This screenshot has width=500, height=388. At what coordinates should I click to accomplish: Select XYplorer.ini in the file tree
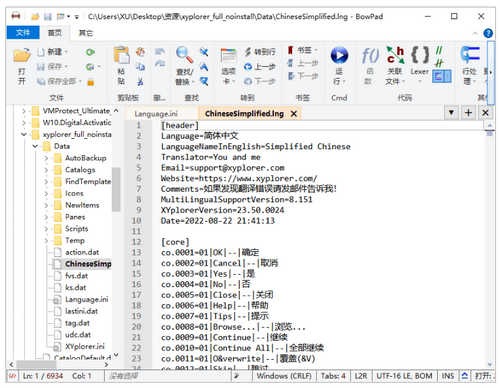(x=84, y=347)
